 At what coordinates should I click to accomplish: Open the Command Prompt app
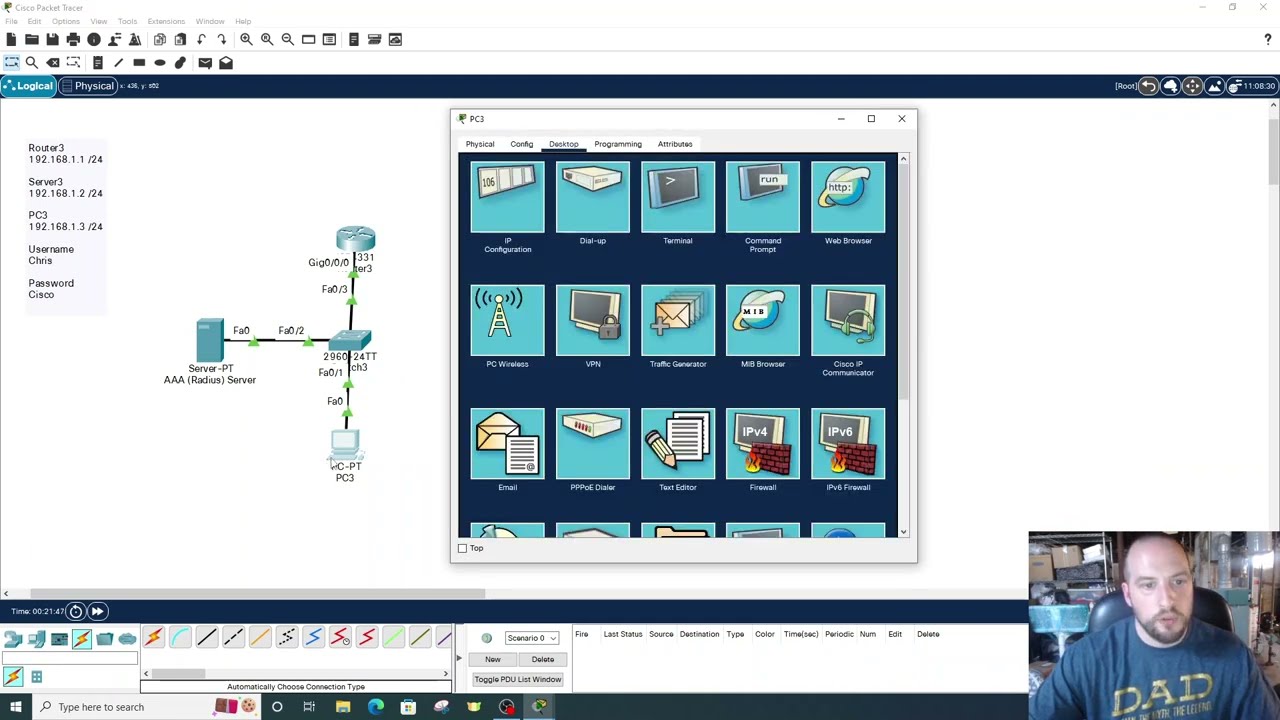pyautogui.click(x=763, y=197)
